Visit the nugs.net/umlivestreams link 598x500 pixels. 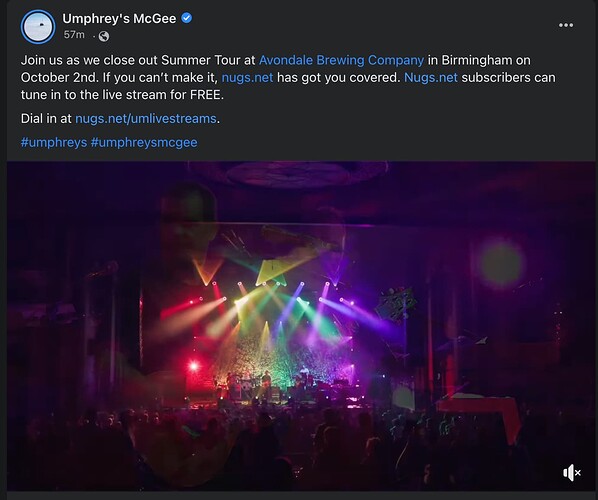point(146,119)
